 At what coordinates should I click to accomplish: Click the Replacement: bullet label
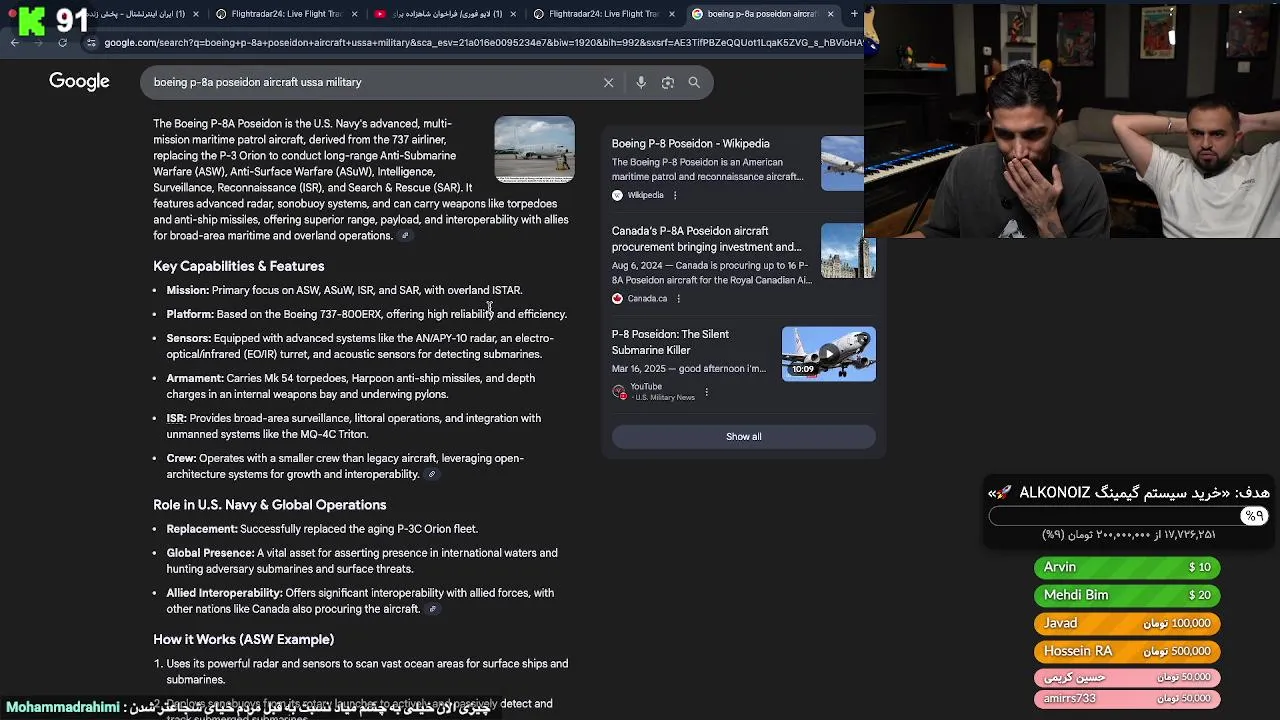click(x=202, y=529)
